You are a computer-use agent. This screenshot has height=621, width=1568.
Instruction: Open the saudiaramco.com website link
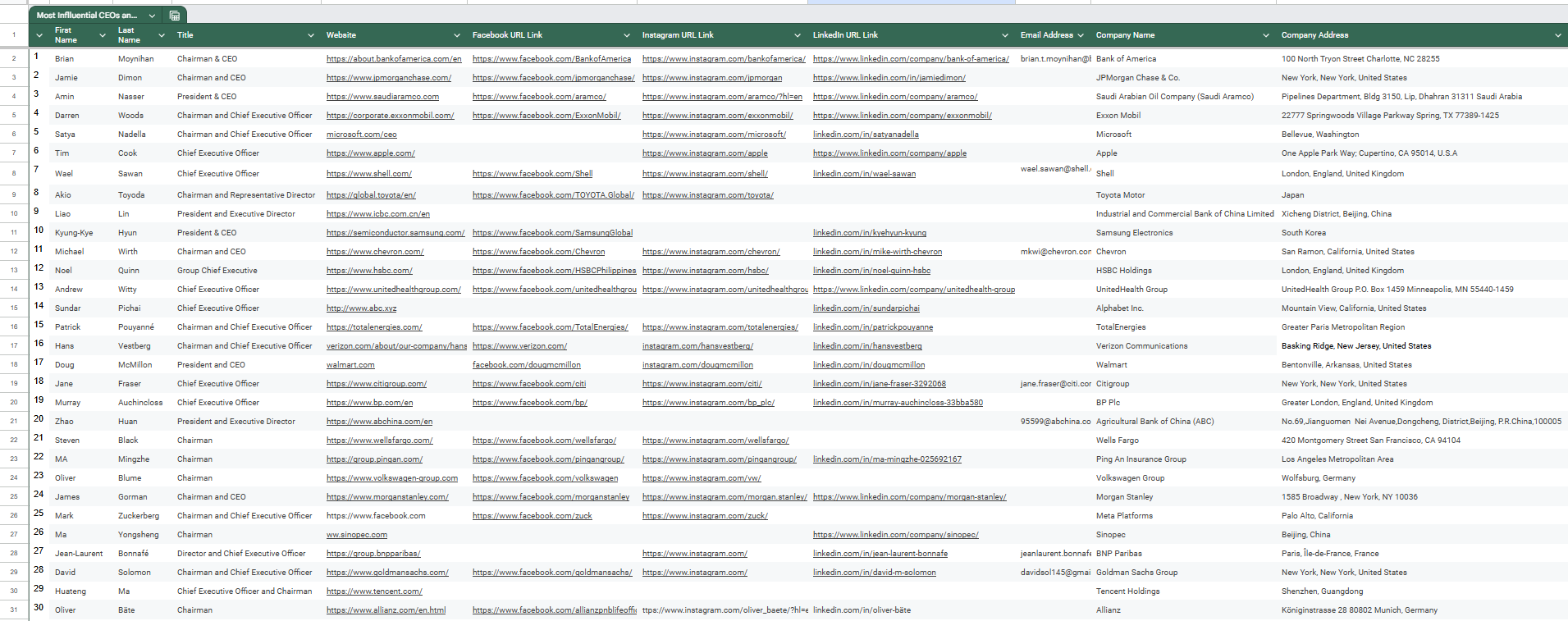pos(382,97)
